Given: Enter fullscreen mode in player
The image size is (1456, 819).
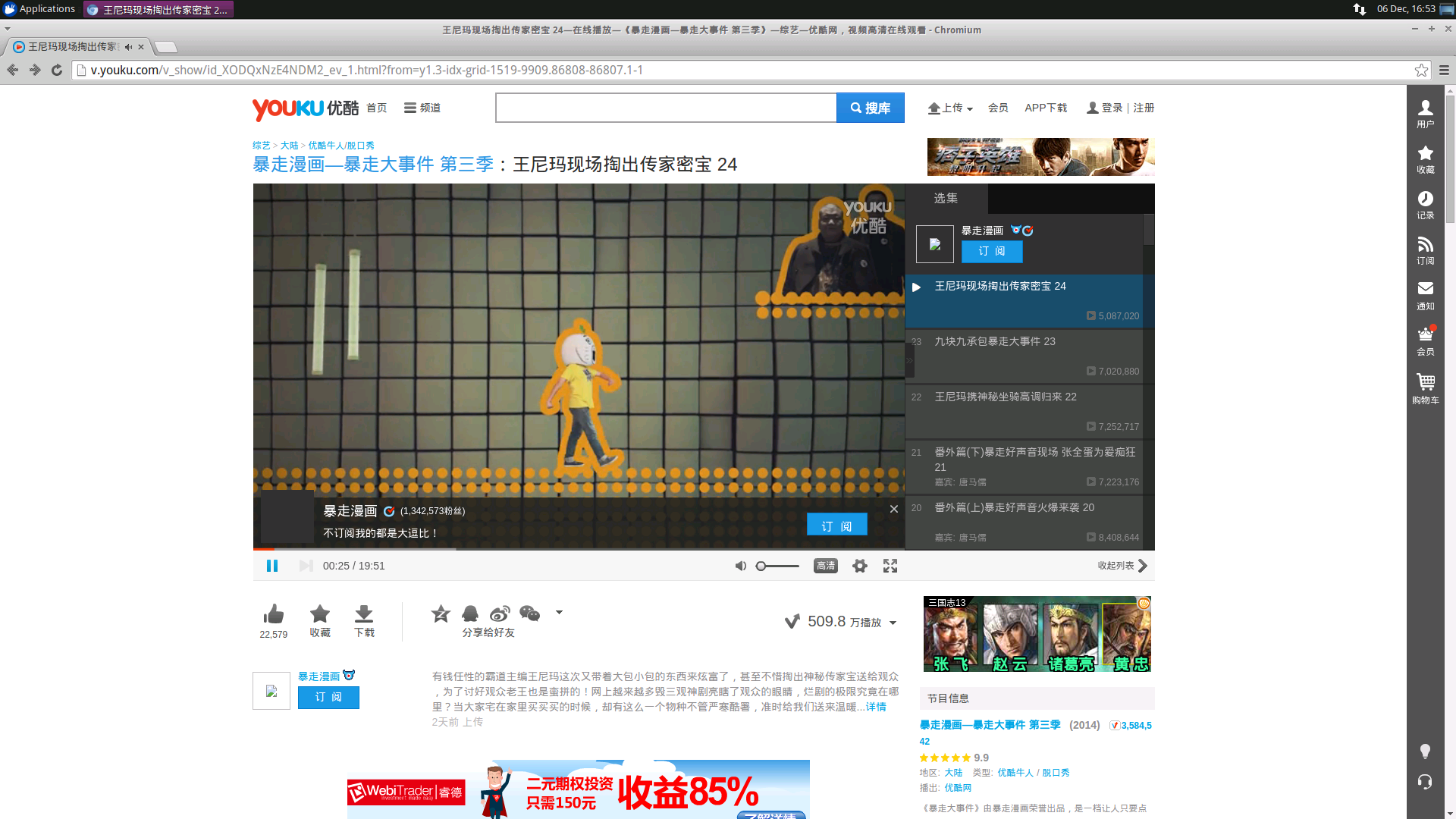Looking at the screenshot, I should click(x=890, y=566).
